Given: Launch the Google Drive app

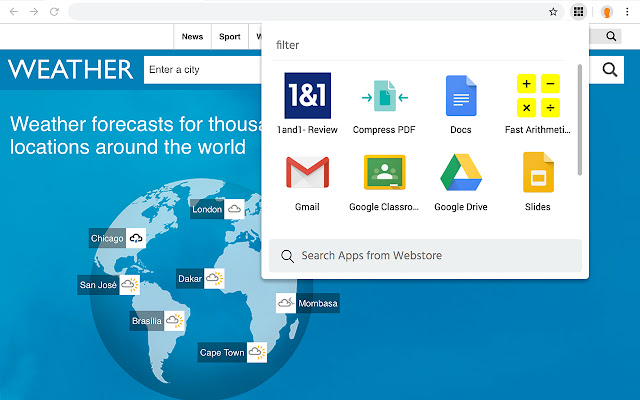Looking at the screenshot, I should click(461, 172).
